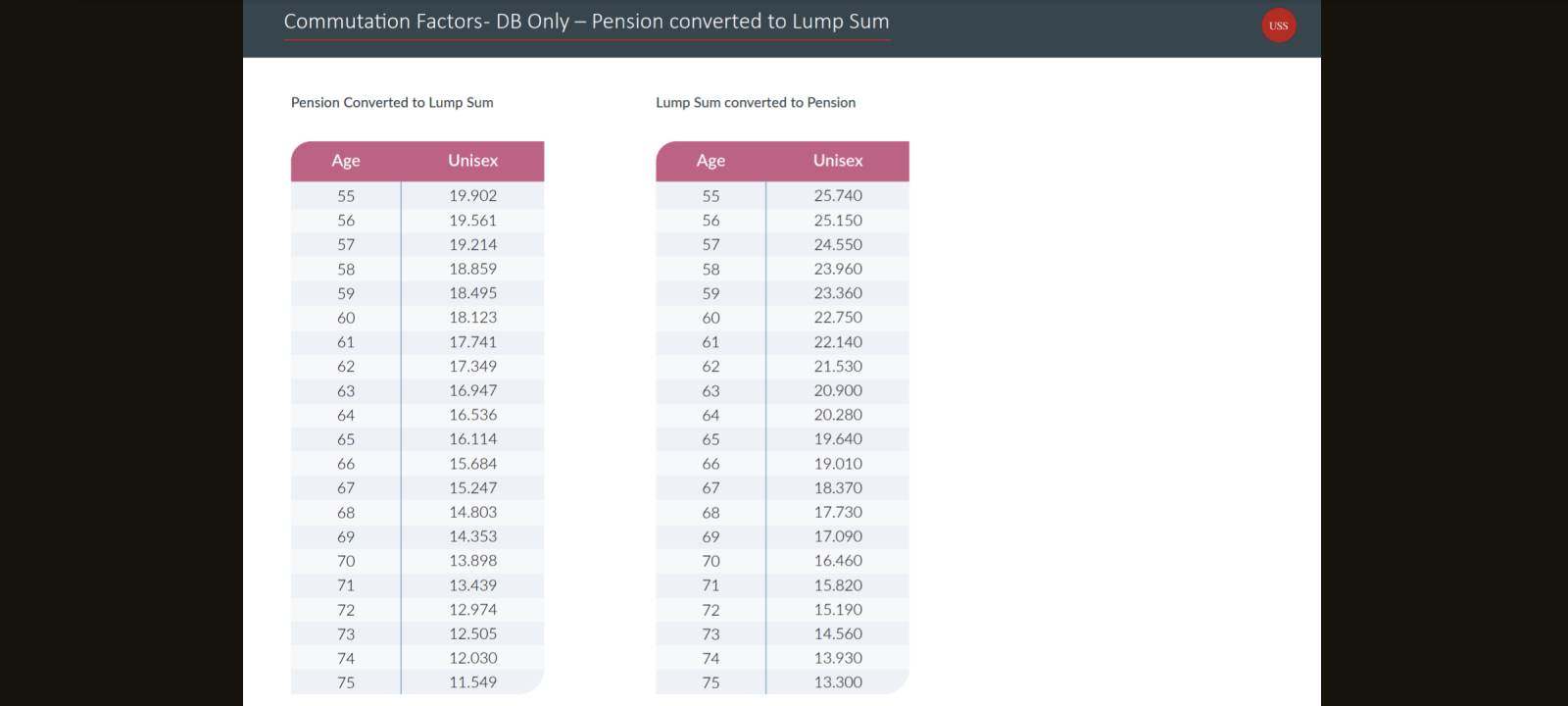The height and width of the screenshot is (706, 1568).
Task: Select the value 14.560
Action: coord(838,633)
